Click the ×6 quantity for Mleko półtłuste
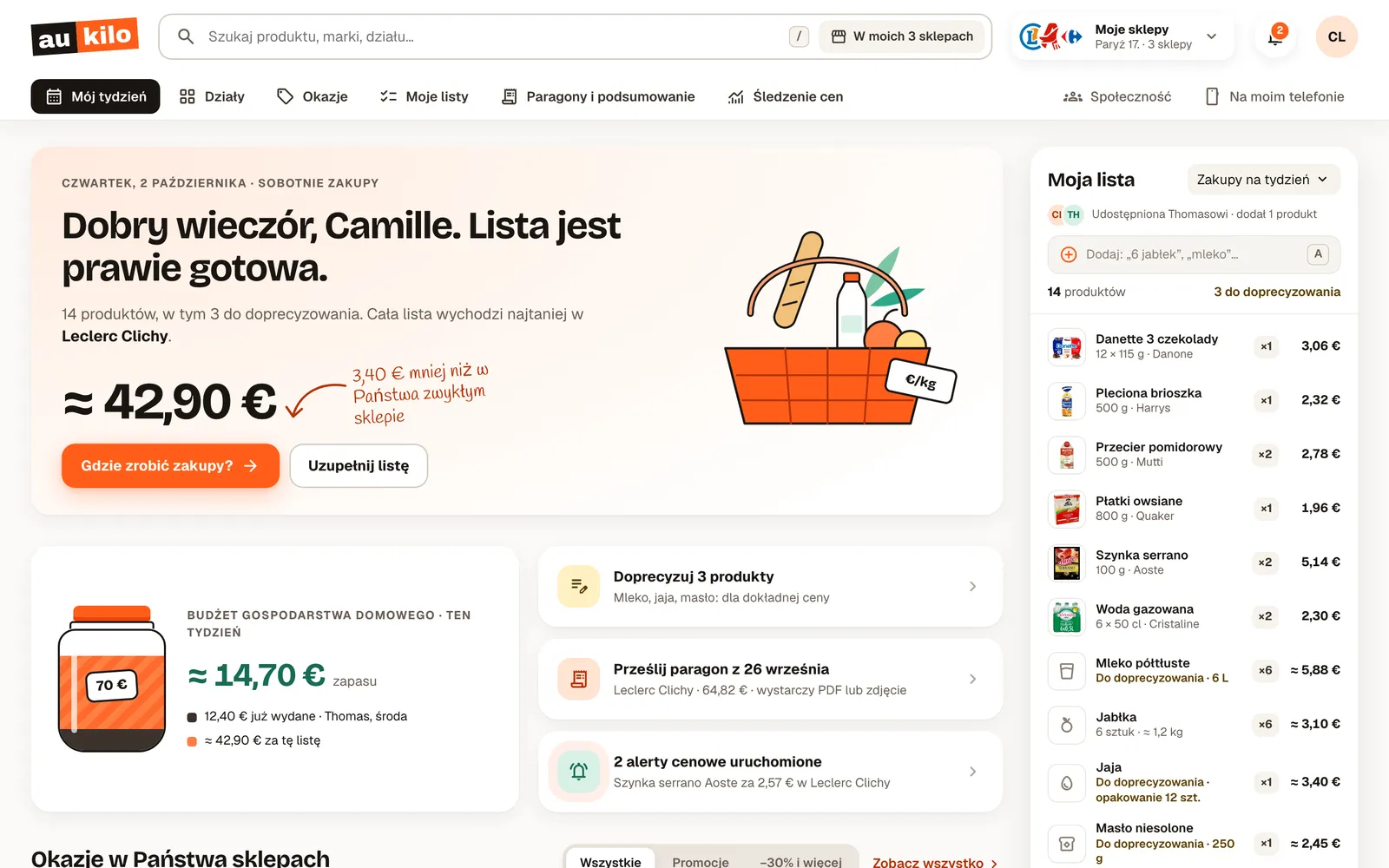Viewport: 1389px width, 868px height. pos(1266,670)
